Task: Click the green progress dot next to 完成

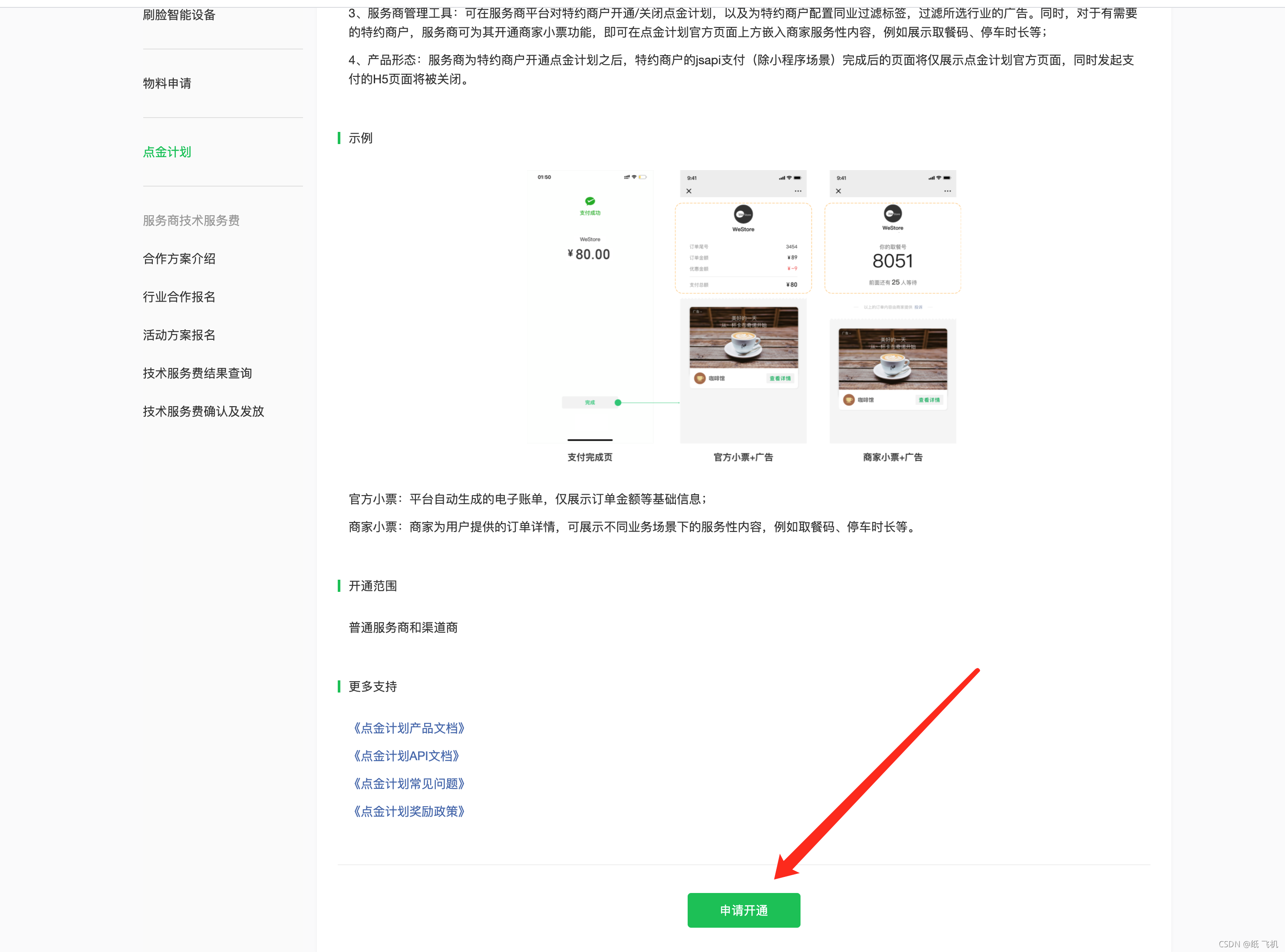Action: coord(617,402)
